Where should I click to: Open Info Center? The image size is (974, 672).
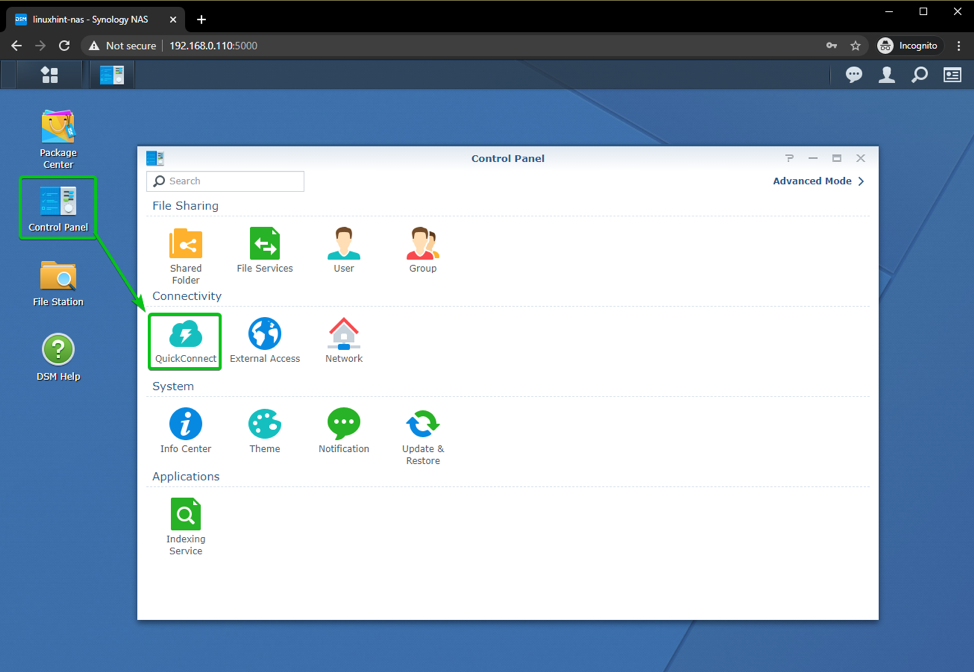coord(185,430)
